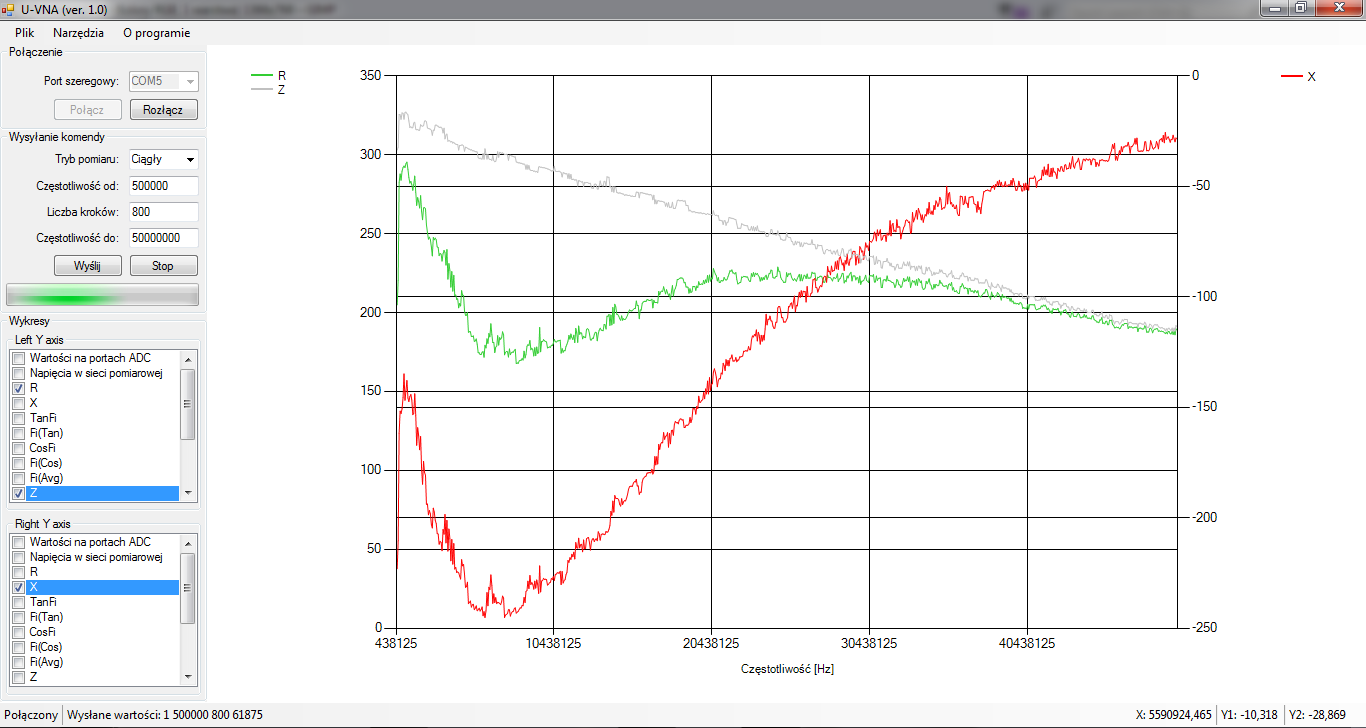Expand the Port szeregowy COM5 combo box
The image size is (1366, 728).
tap(190, 82)
